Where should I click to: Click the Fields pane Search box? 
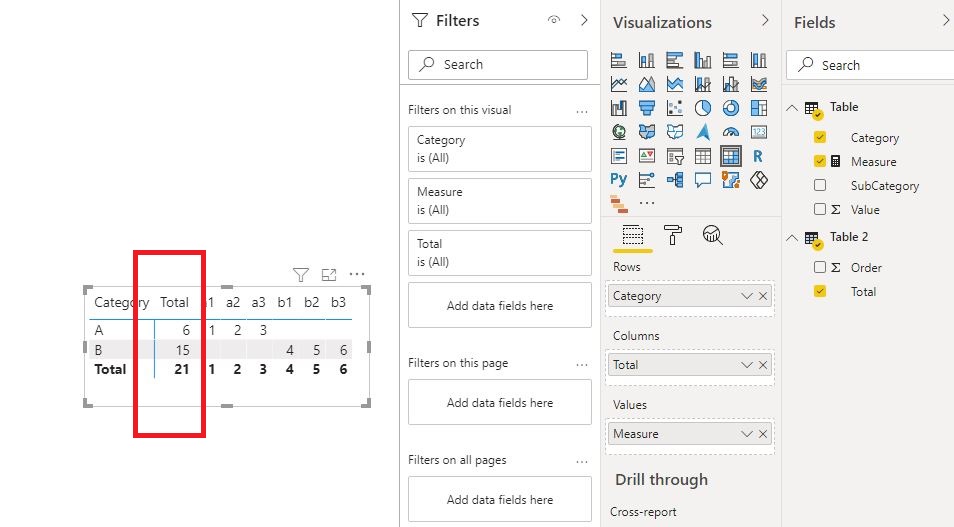[x=870, y=65]
